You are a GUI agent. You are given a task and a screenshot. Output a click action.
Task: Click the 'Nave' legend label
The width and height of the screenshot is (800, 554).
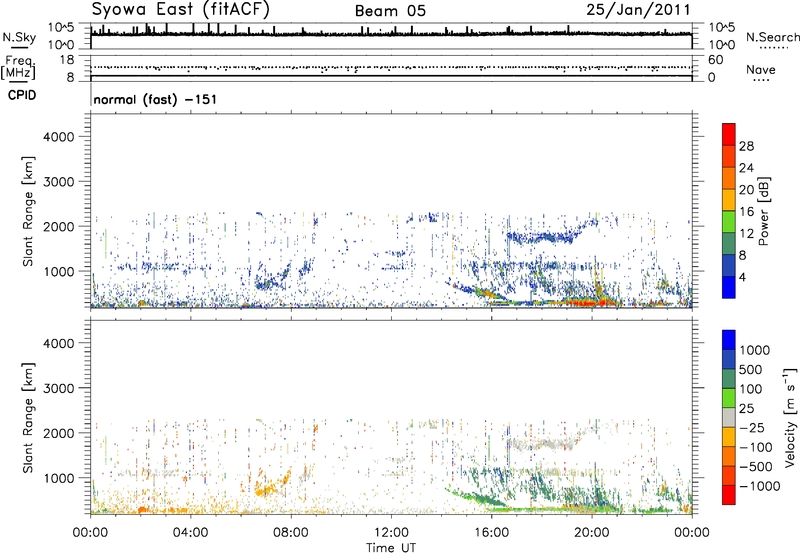[761, 69]
